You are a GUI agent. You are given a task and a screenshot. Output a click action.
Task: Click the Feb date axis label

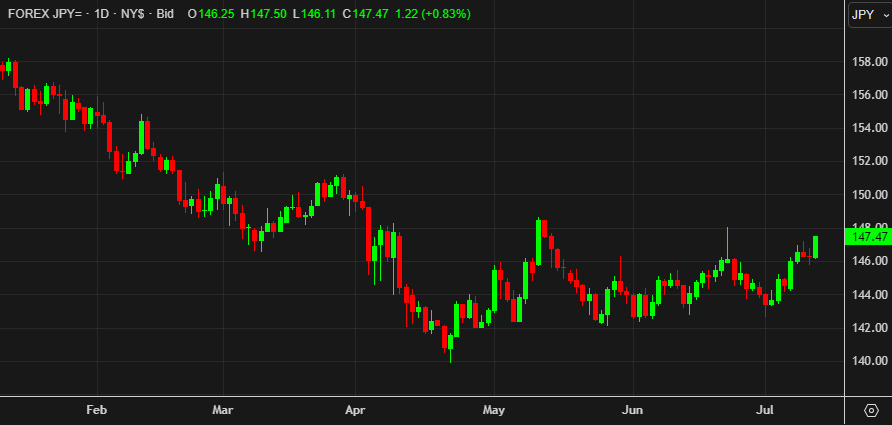[96, 410]
